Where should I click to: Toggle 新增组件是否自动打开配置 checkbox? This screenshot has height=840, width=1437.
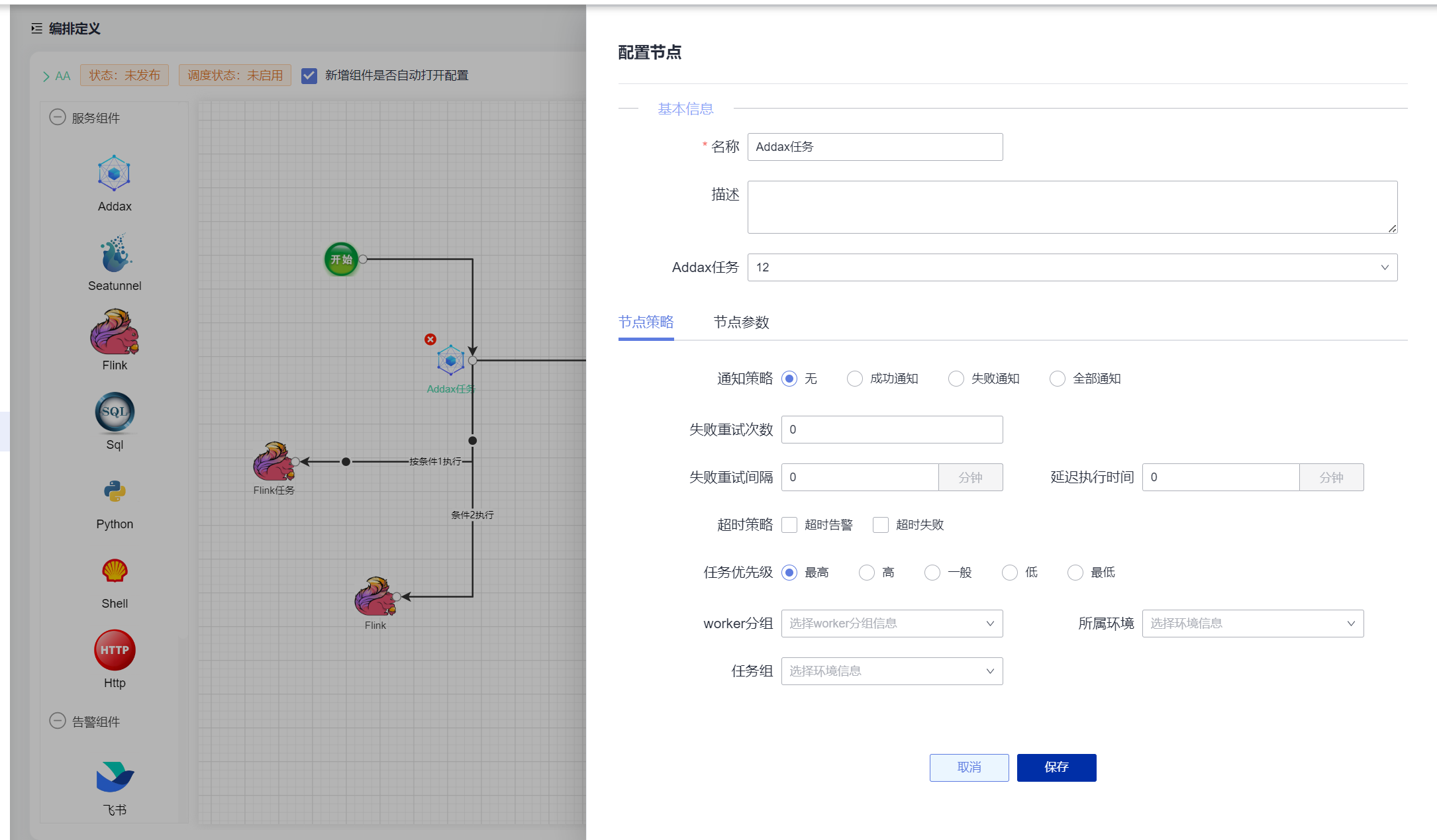coord(309,75)
